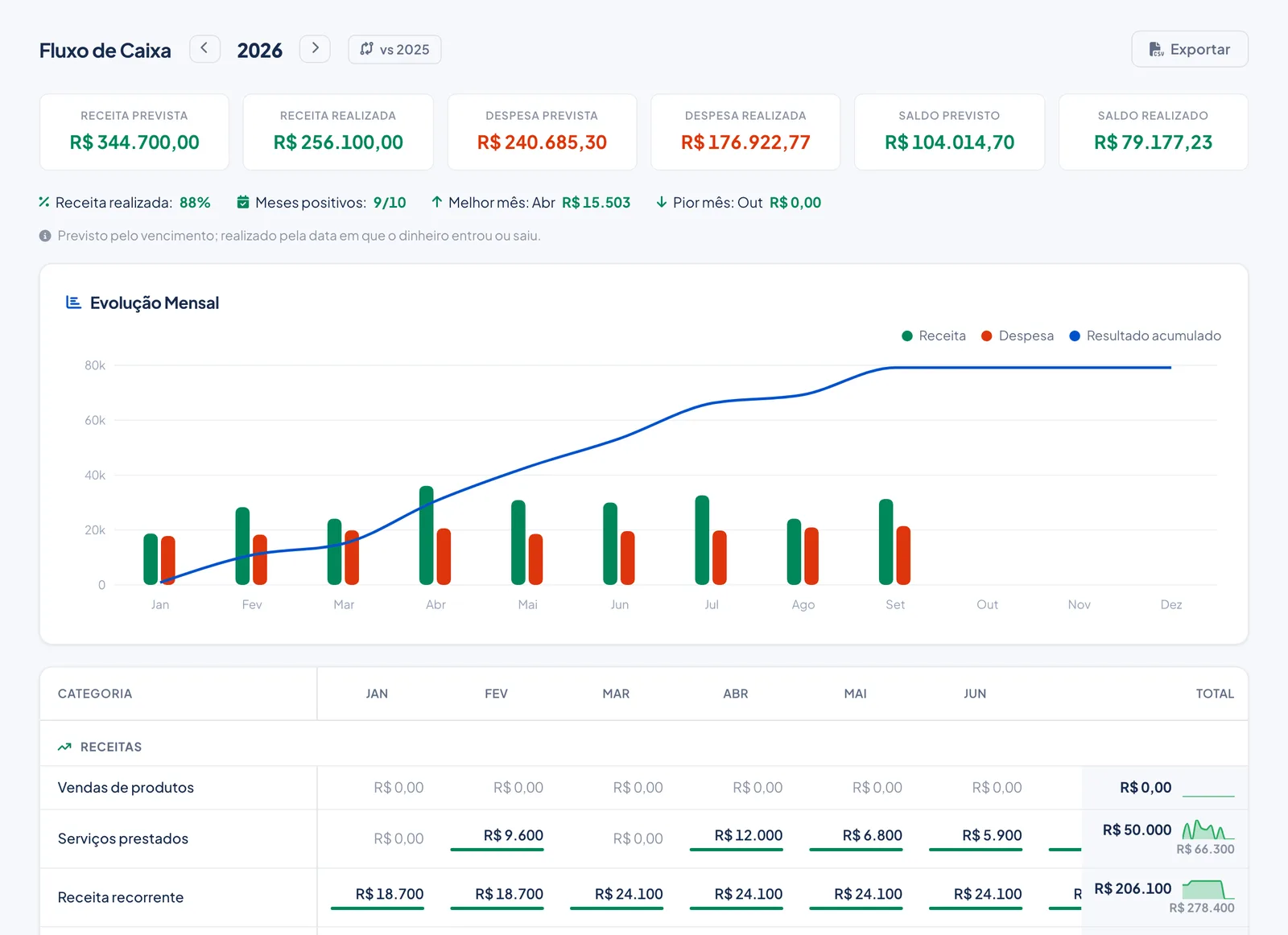Click the green Jul revenue bar
Screen dimensions: 1288x935
pos(702,540)
